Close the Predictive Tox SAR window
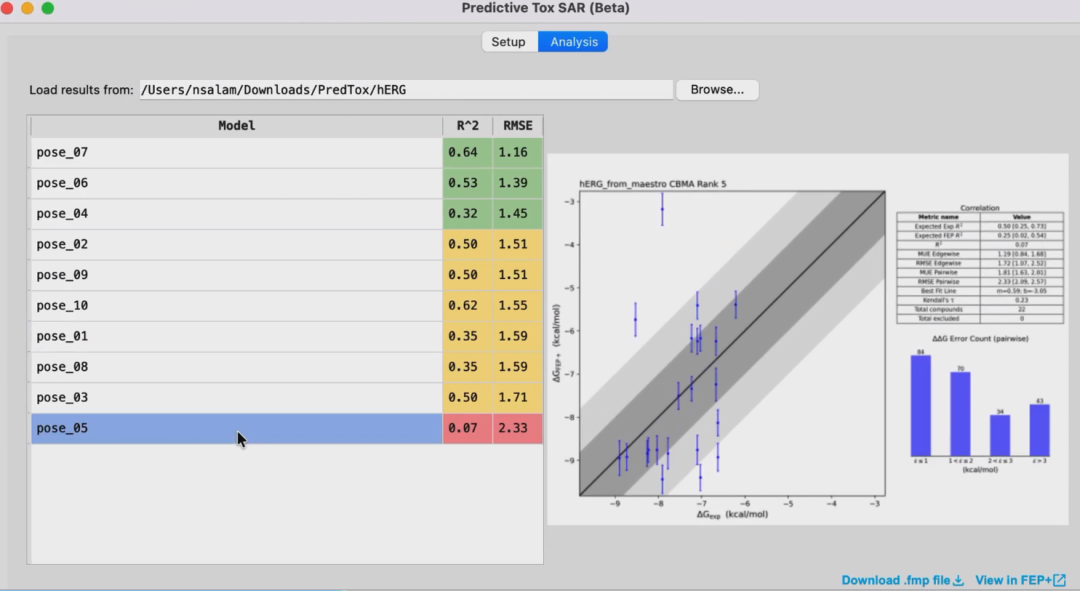 (x=7, y=8)
